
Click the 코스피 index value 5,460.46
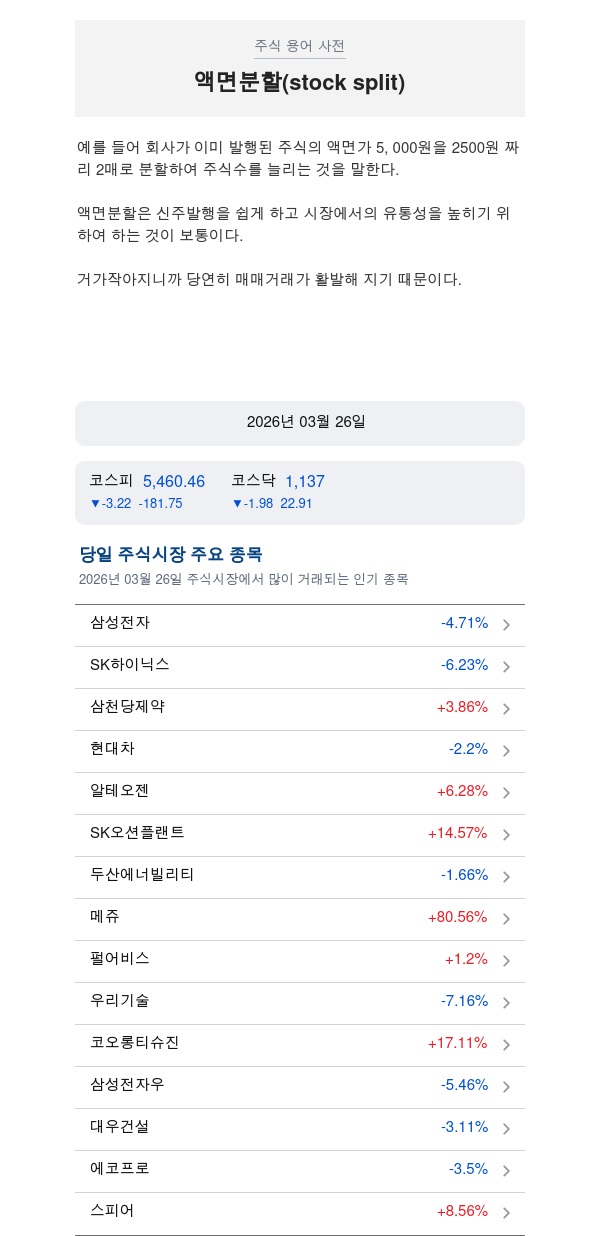point(174,482)
